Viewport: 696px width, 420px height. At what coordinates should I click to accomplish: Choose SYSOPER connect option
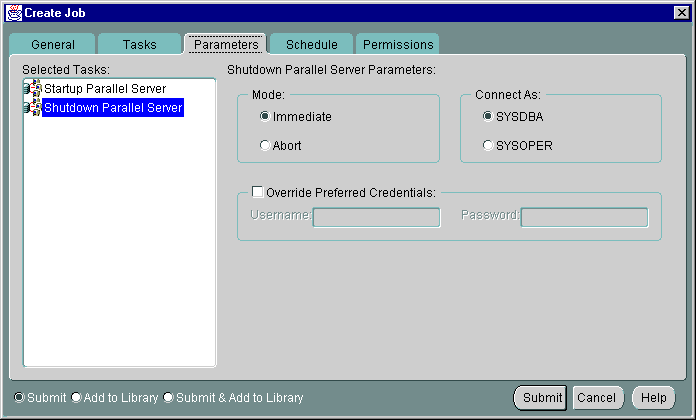(488, 146)
